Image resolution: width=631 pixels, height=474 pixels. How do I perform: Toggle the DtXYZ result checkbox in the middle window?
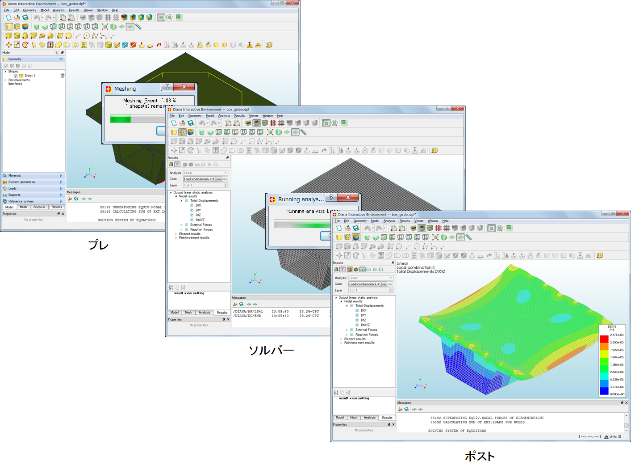point(191,218)
